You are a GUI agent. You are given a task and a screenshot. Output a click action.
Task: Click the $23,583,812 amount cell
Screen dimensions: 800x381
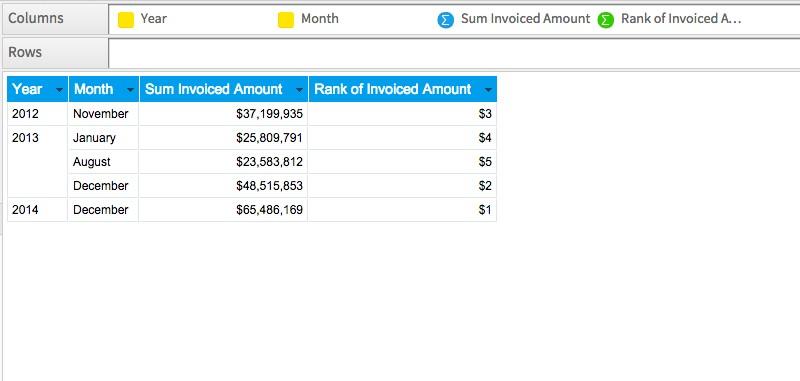click(223, 162)
